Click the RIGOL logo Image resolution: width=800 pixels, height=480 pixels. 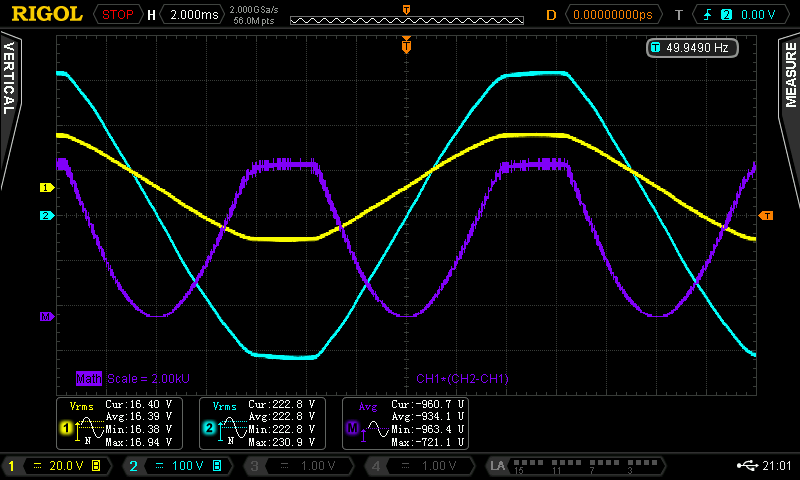(x=47, y=14)
